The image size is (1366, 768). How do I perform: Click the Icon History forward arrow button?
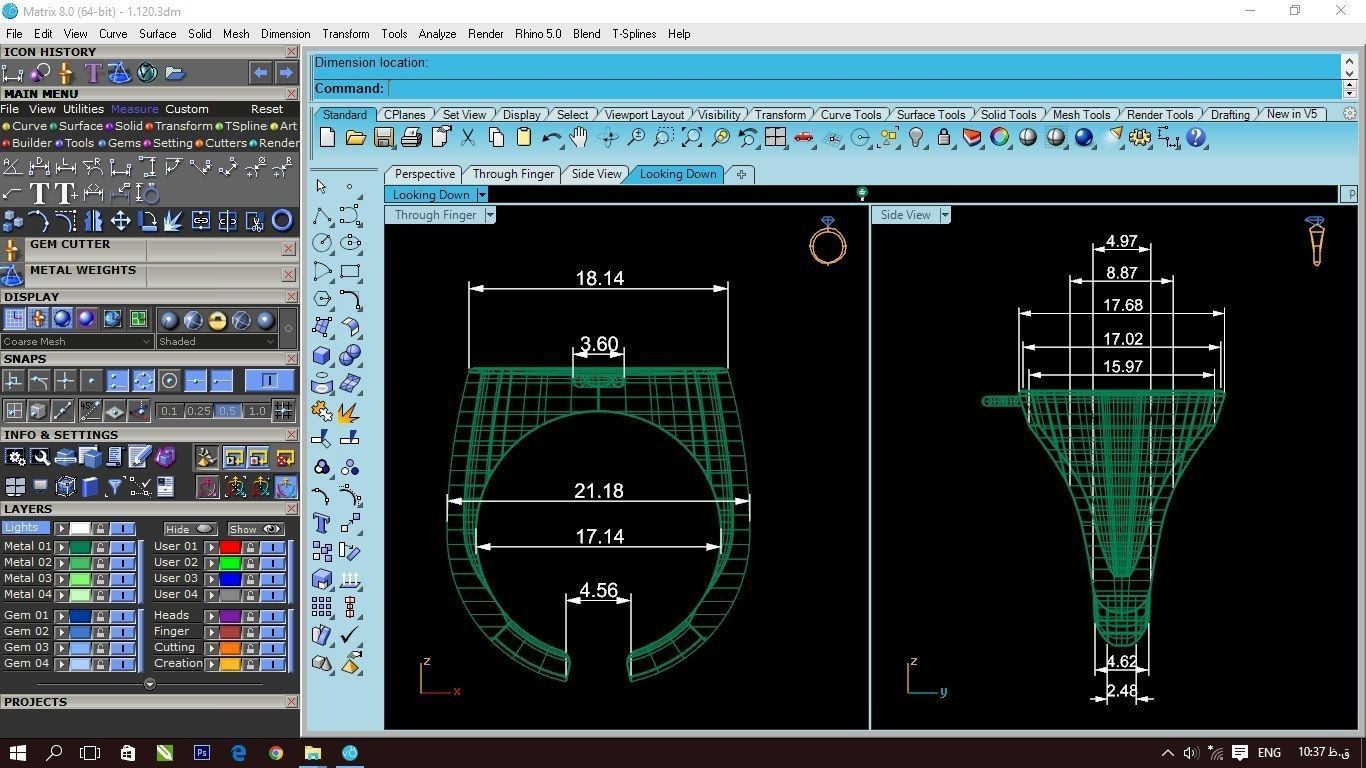pos(286,73)
